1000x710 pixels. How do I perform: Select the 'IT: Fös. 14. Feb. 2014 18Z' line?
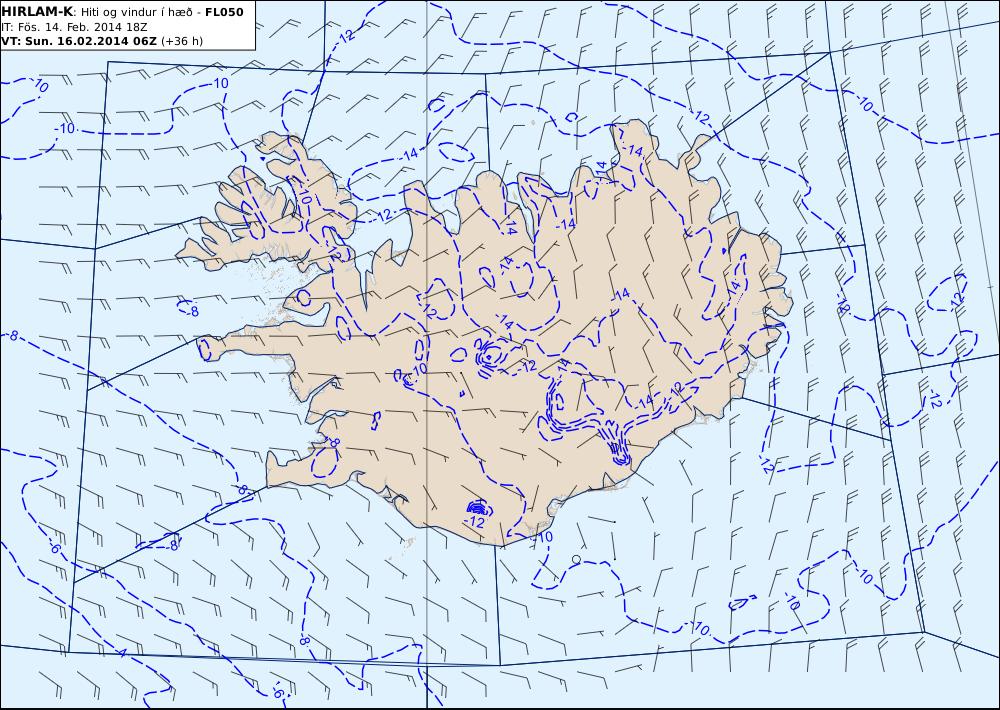(75, 27)
